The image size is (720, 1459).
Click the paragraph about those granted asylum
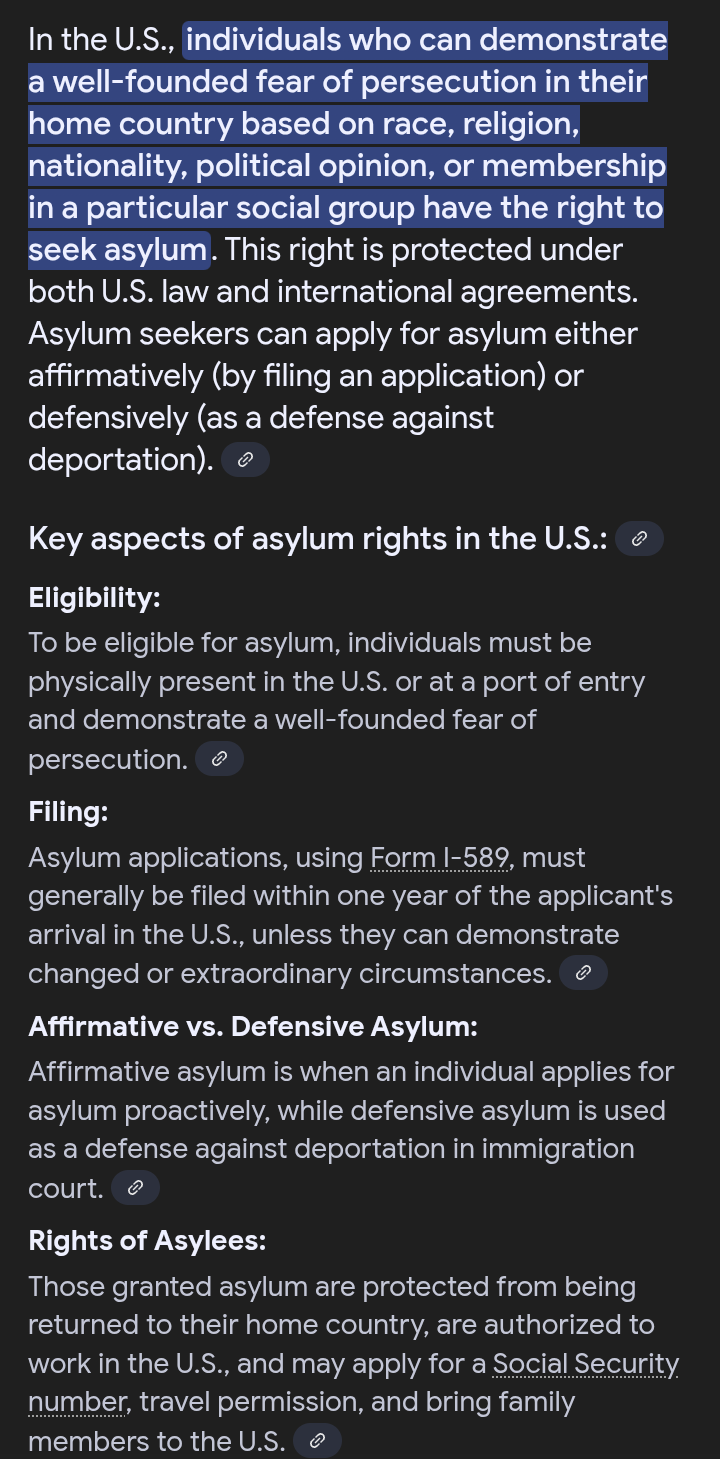coord(353,1364)
